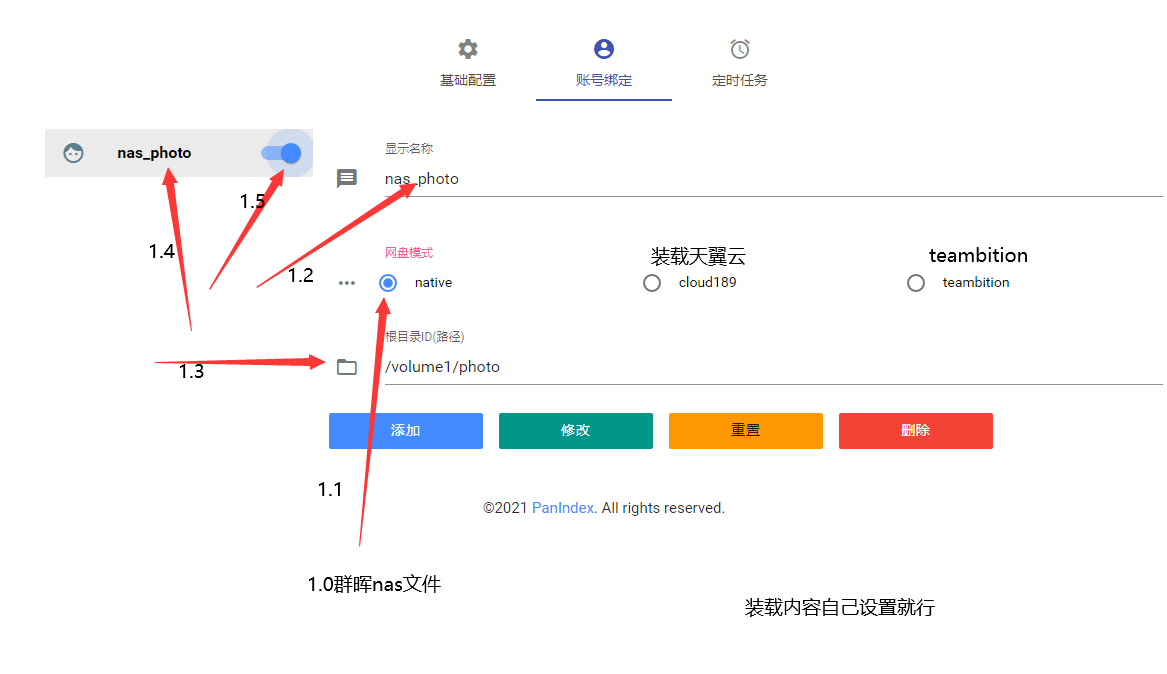1167x674 pixels.
Task: Click the 添加 button
Action: click(405, 430)
